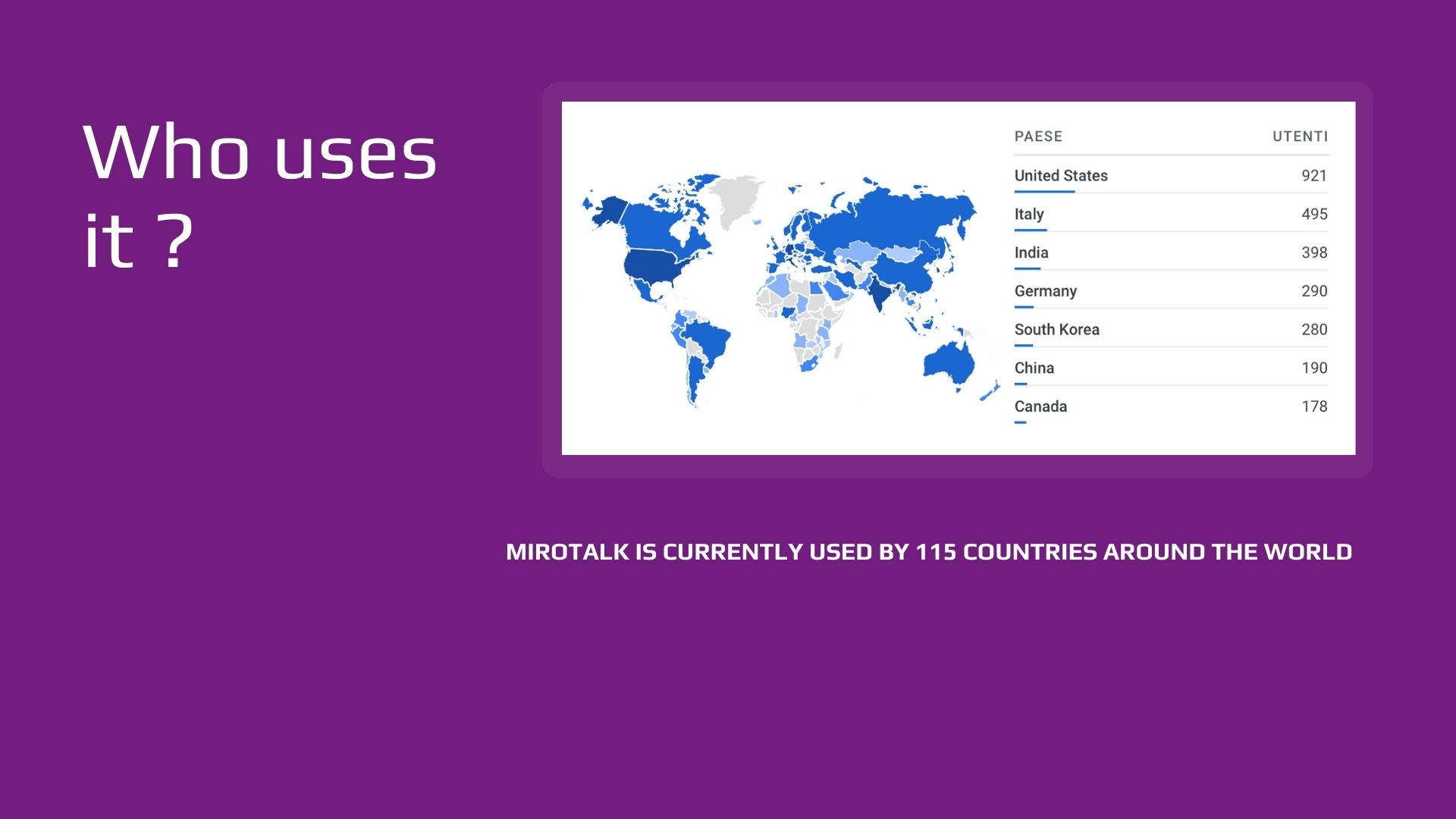Click the United States usage bar
The width and height of the screenshot is (1456, 819).
coord(1045,192)
